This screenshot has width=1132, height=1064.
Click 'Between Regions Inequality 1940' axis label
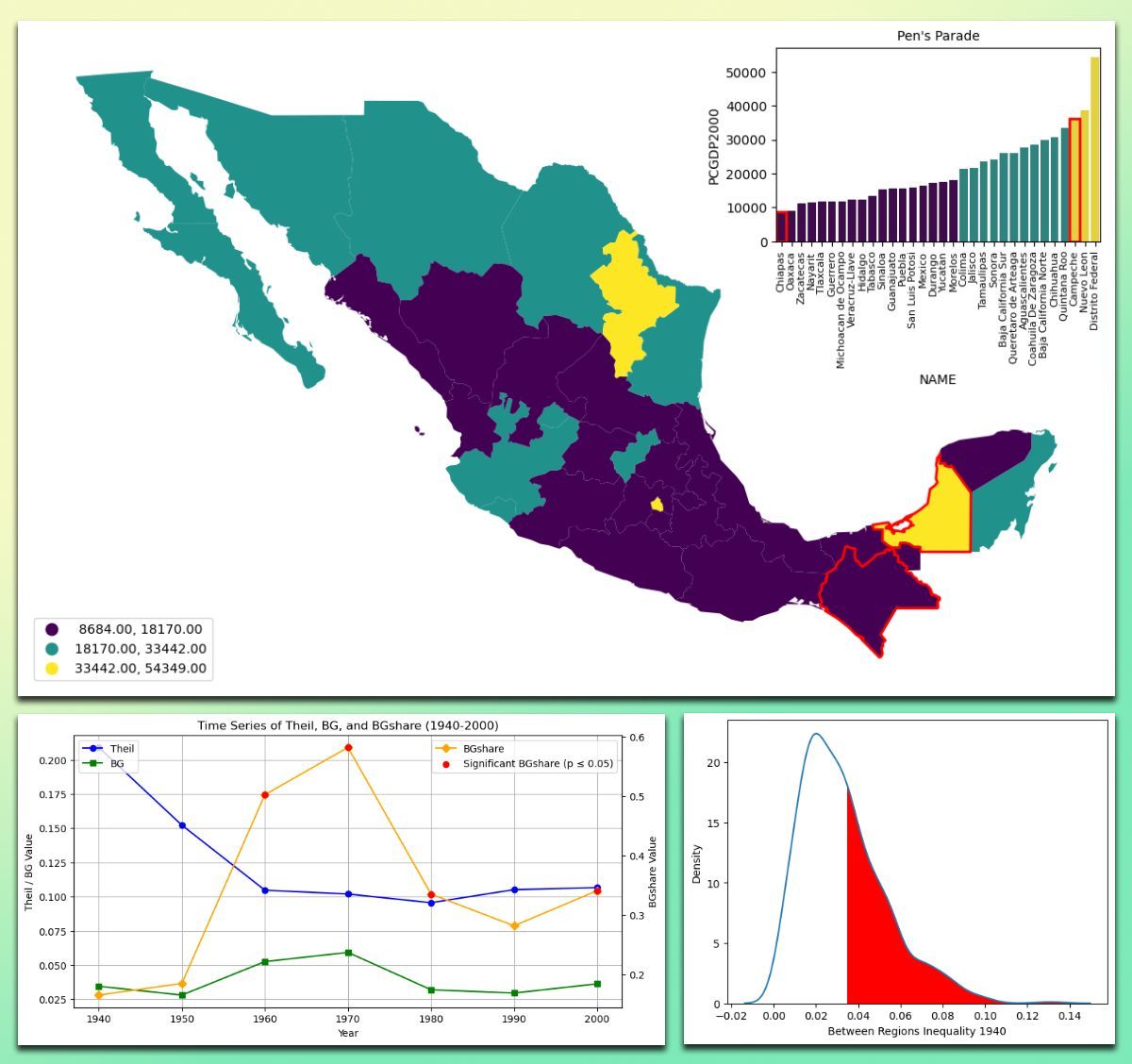click(917, 1031)
